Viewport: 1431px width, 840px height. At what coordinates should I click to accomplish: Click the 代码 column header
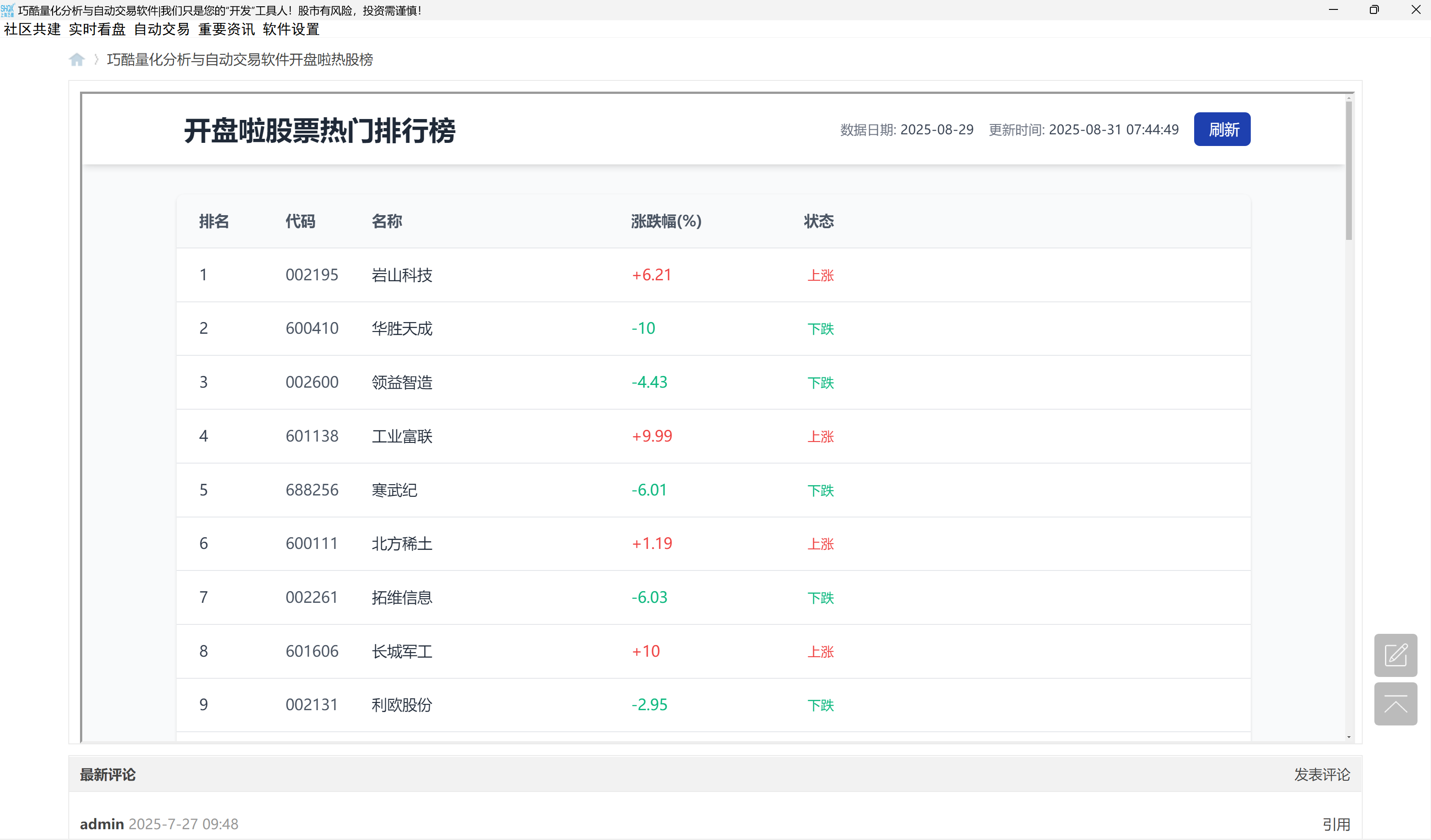[x=300, y=221]
